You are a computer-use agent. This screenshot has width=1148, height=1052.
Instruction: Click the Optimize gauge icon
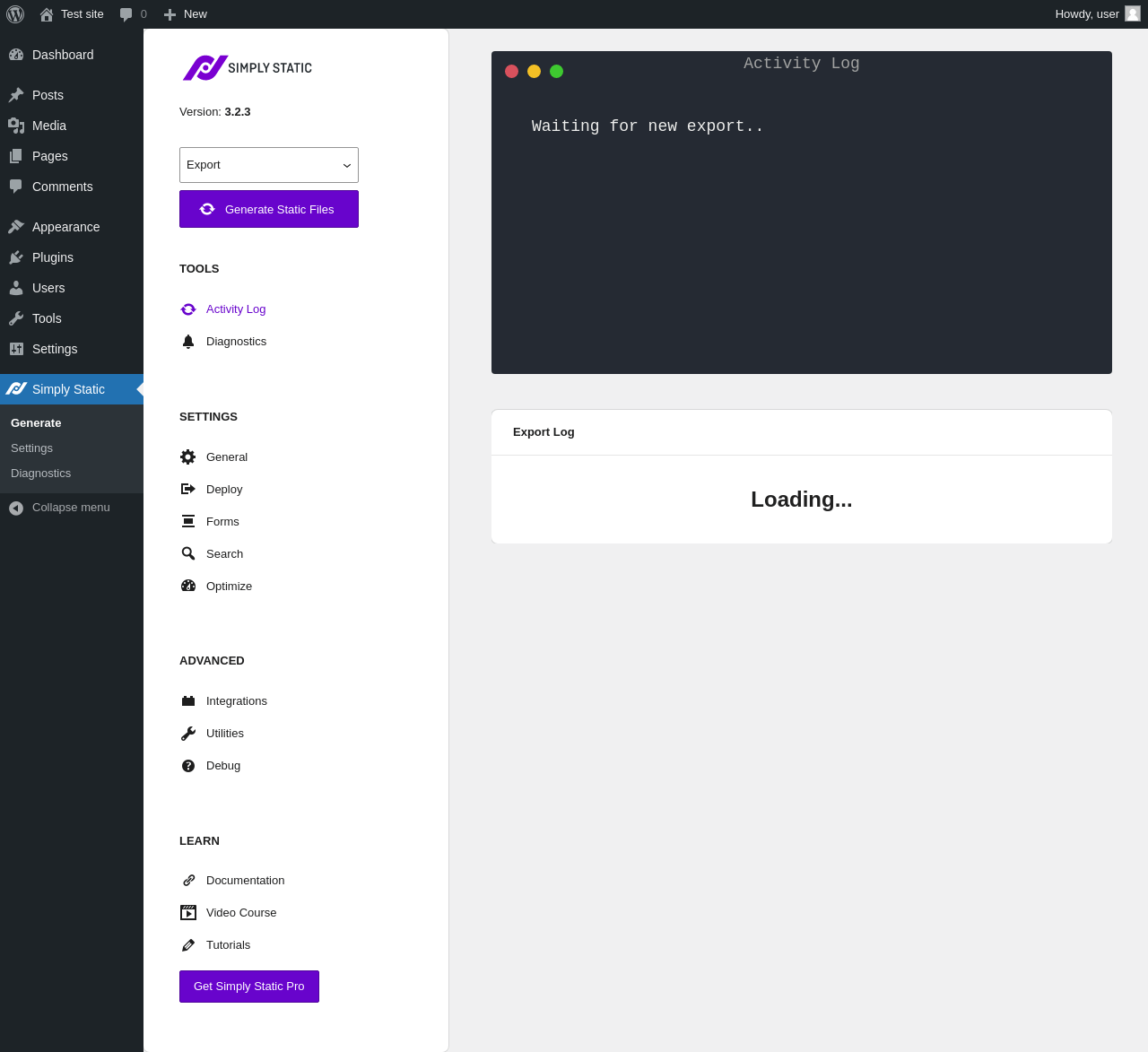(188, 587)
